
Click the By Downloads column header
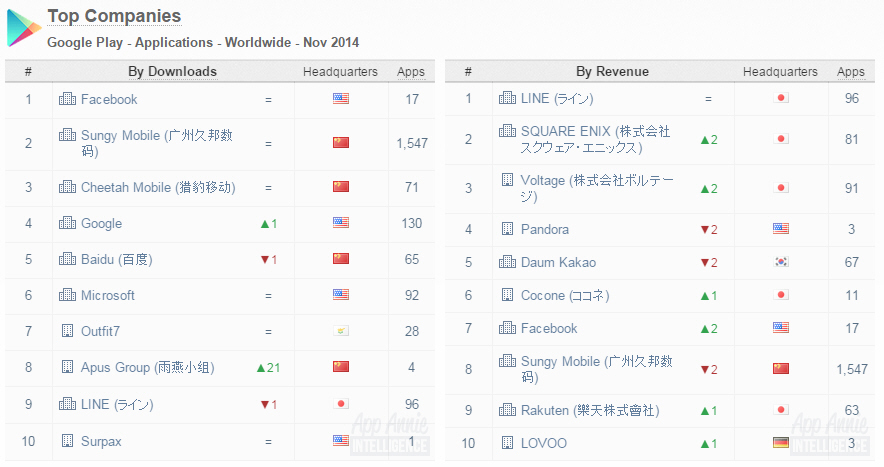[173, 72]
